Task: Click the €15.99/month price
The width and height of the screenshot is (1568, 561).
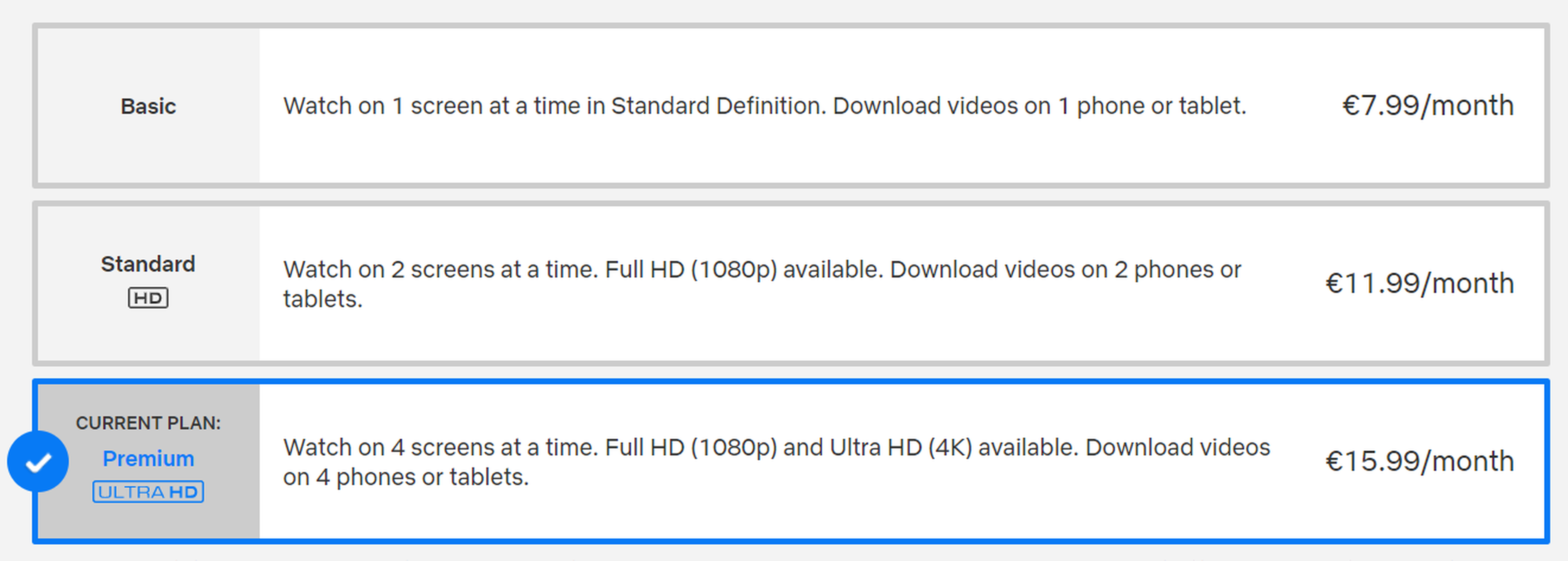Action: [x=1419, y=461]
